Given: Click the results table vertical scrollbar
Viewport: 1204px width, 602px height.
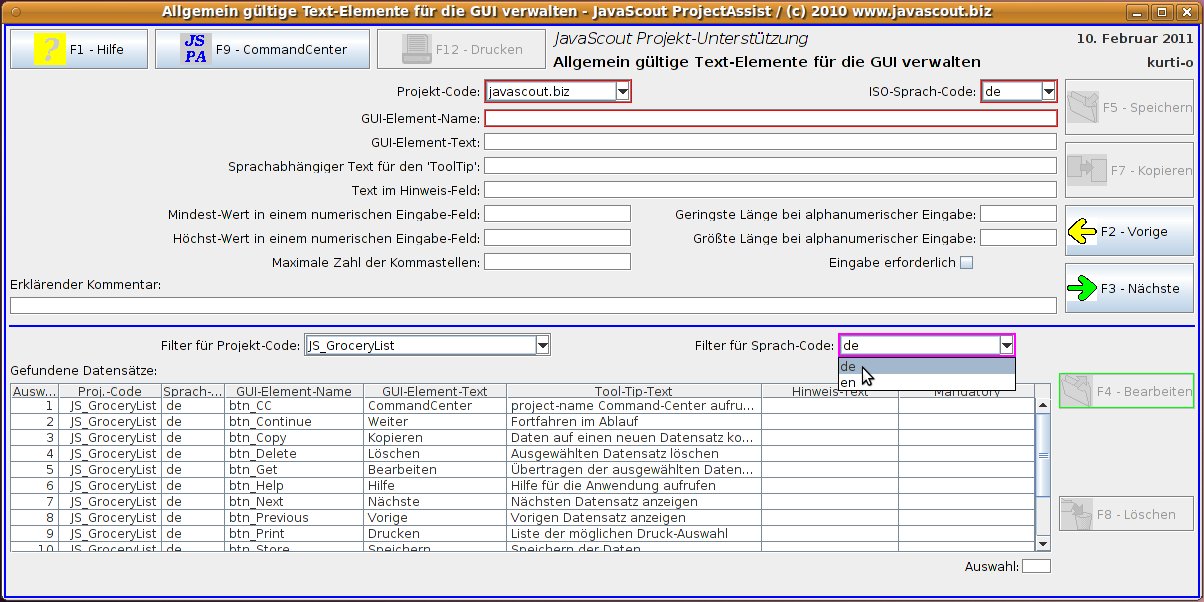Looking at the screenshot, I should (x=1043, y=455).
